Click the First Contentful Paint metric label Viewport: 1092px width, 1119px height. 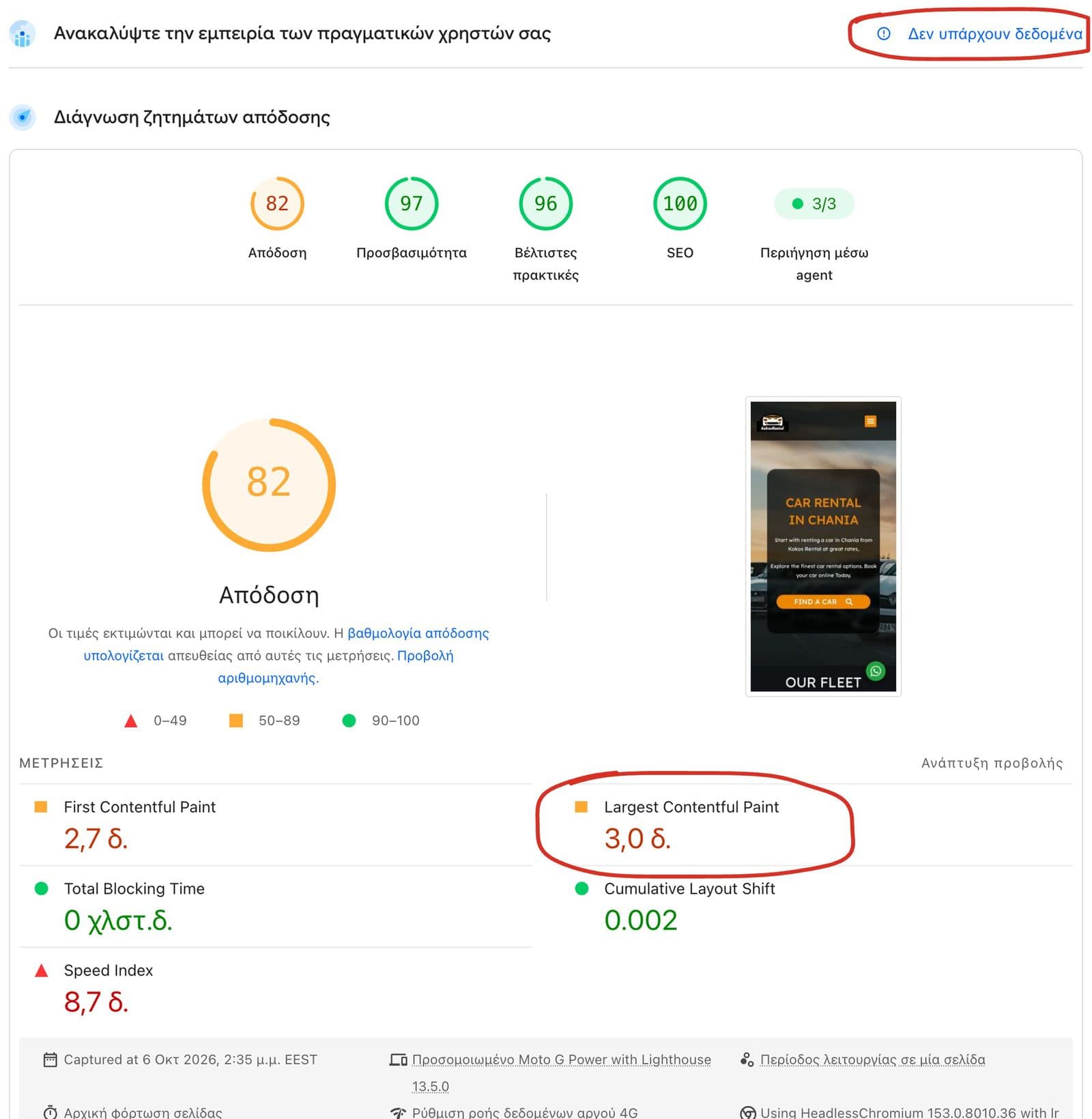(139, 806)
